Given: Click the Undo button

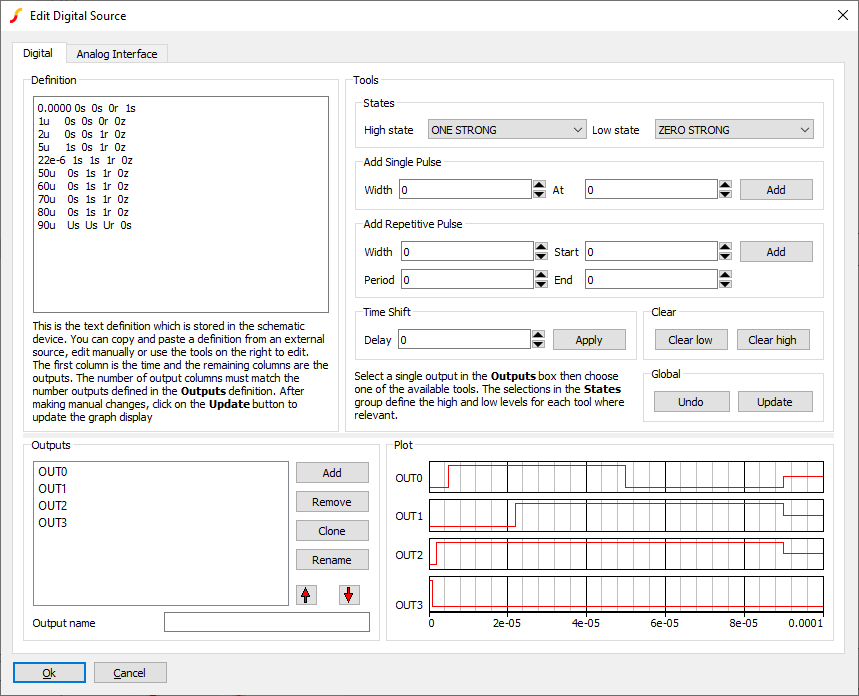Looking at the screenshot, I should coord(690,402).
